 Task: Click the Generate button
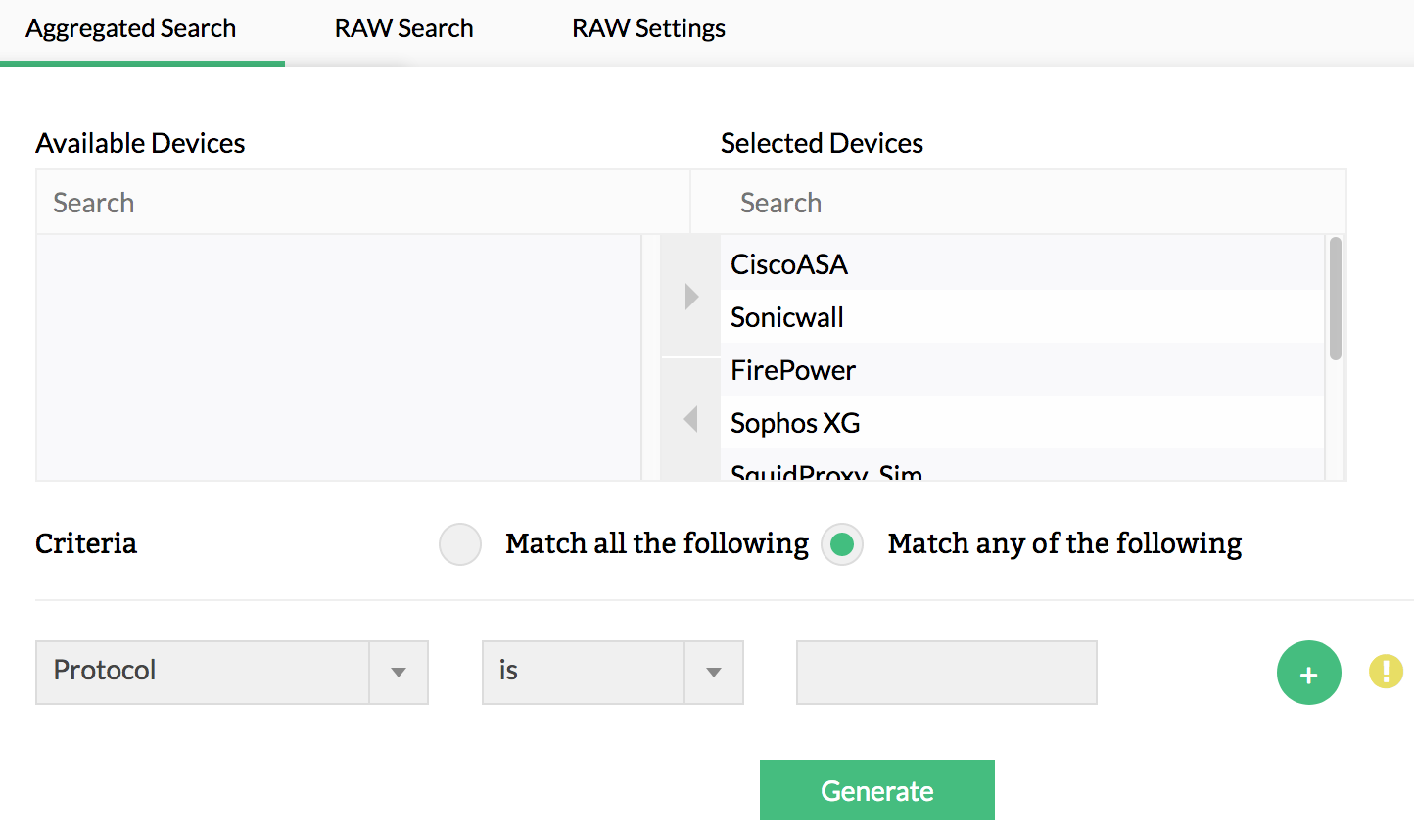[x=876, y=789]
